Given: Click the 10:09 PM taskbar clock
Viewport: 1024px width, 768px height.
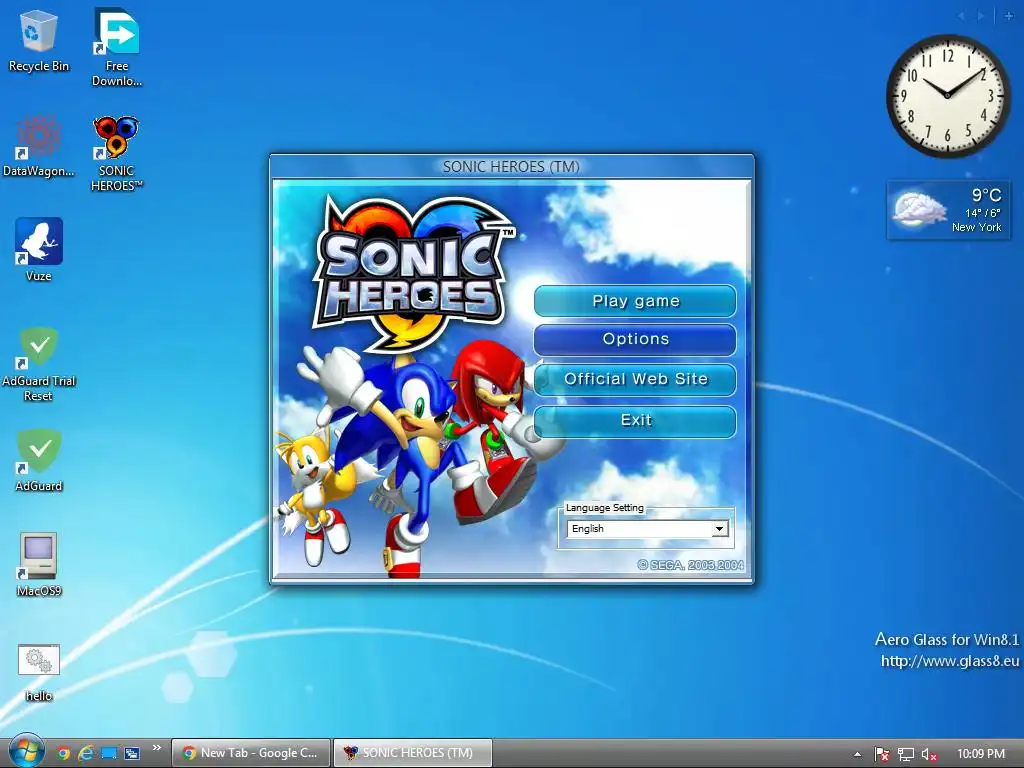Looking at the screenshot, I should pyautogui.click(x=980, y=754).
